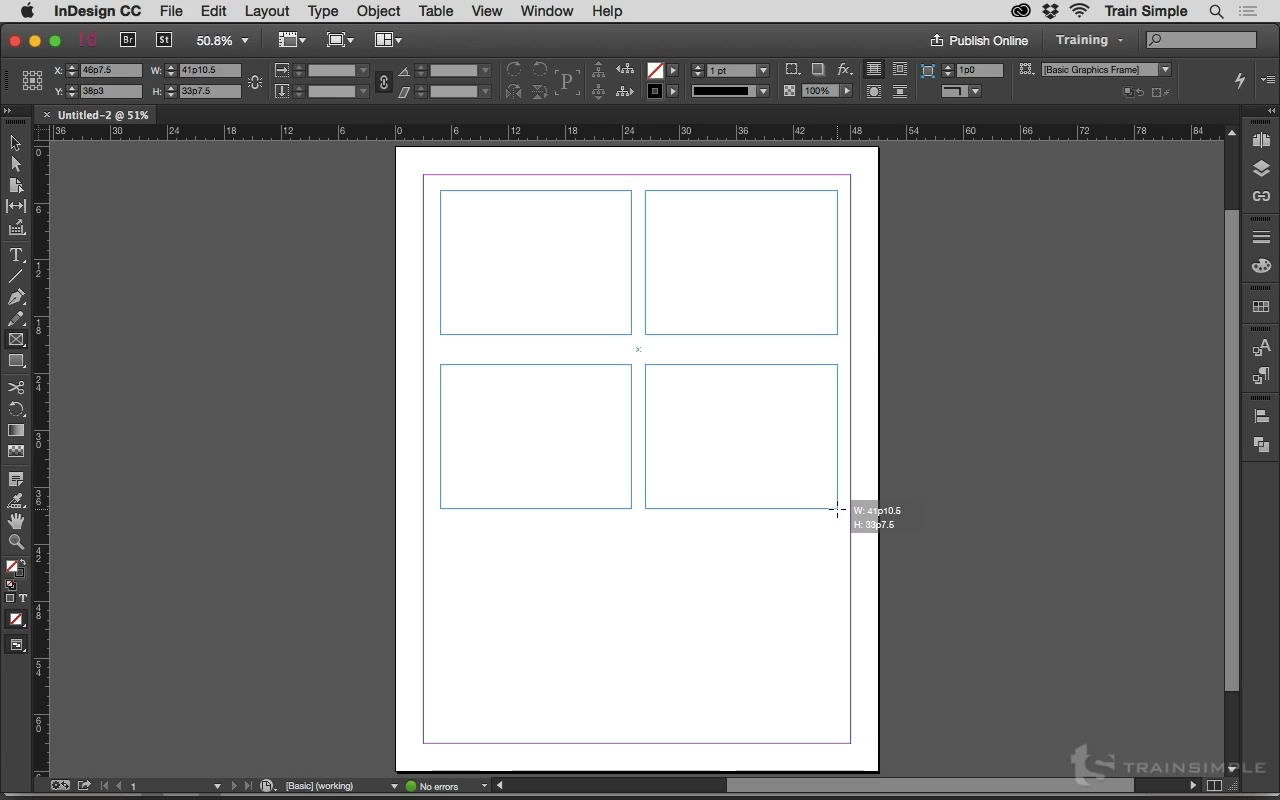Open the View Options dropdown

click(x=291, y=40)
